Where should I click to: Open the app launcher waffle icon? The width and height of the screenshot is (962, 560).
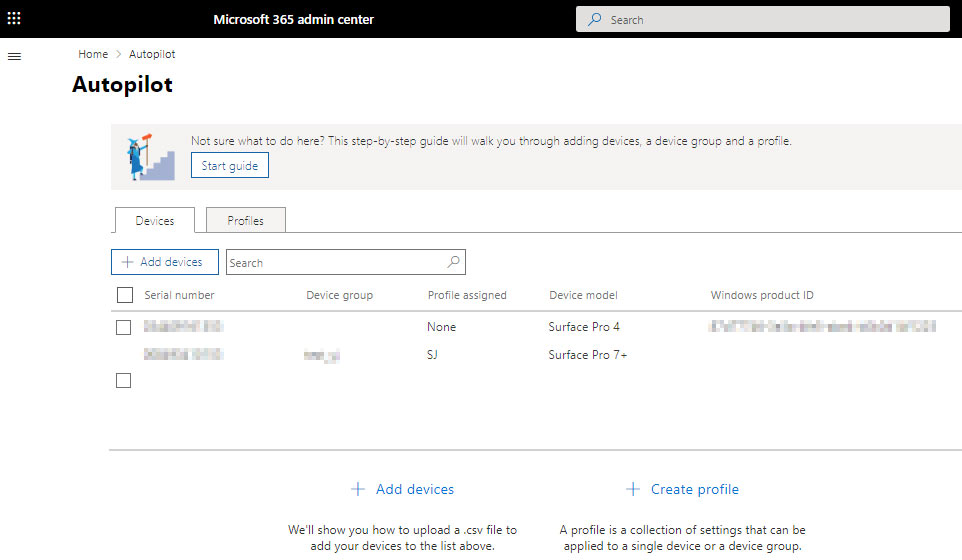pyautogui.click(x=14, y=18)
